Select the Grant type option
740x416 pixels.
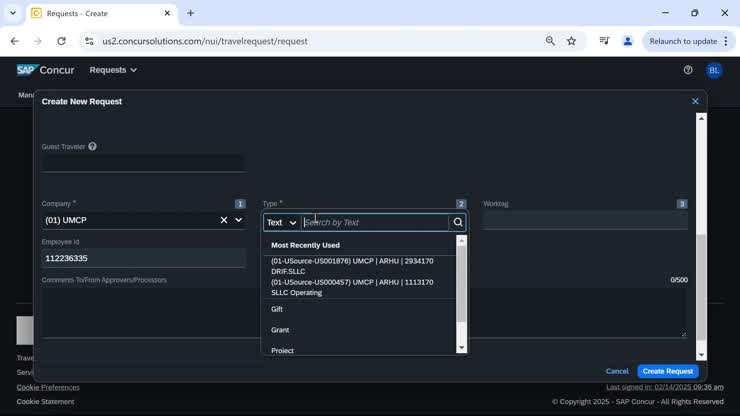point(280,330)
